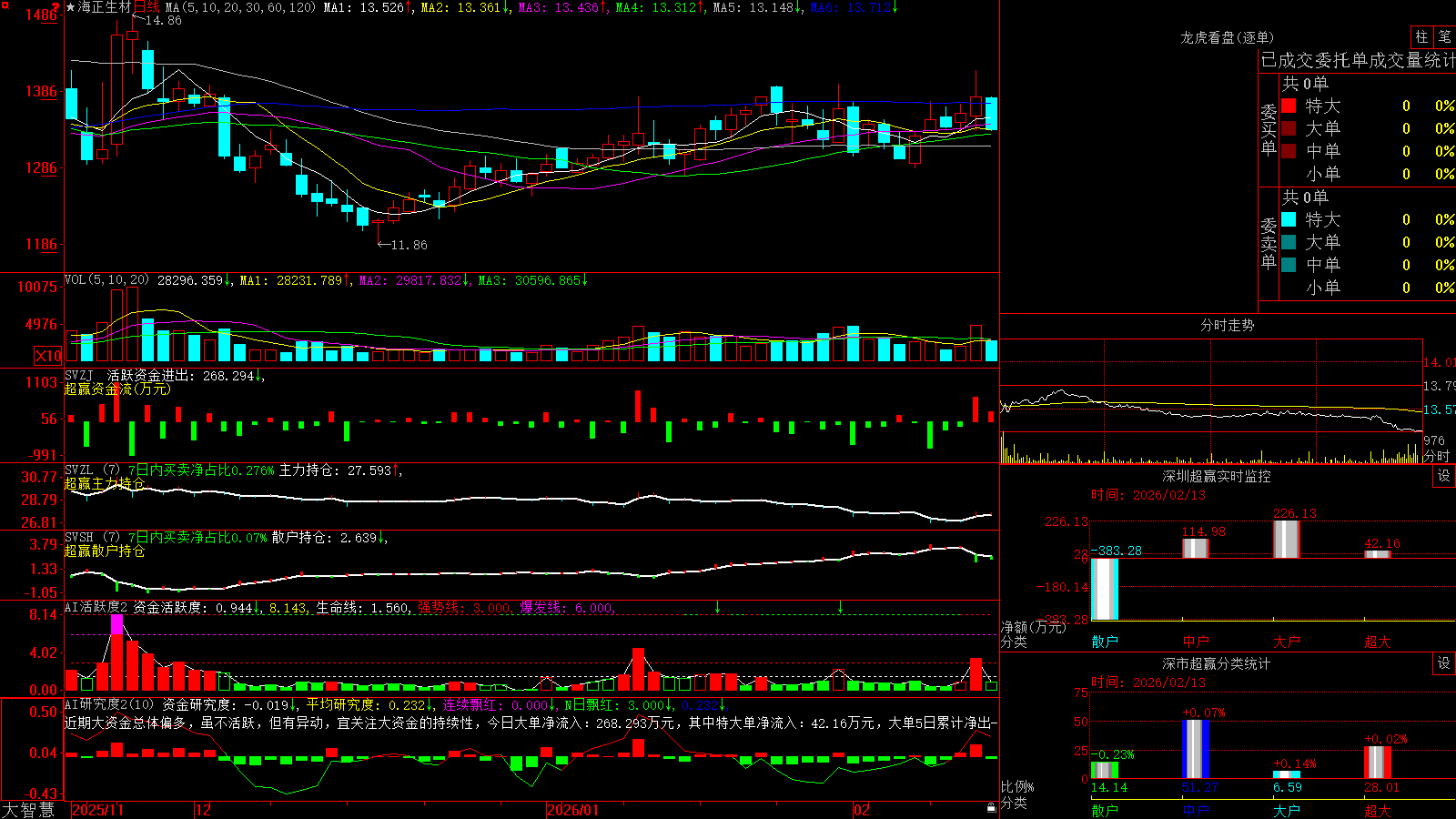Click the 11.86 low price annotation

(x=409, y=245)
